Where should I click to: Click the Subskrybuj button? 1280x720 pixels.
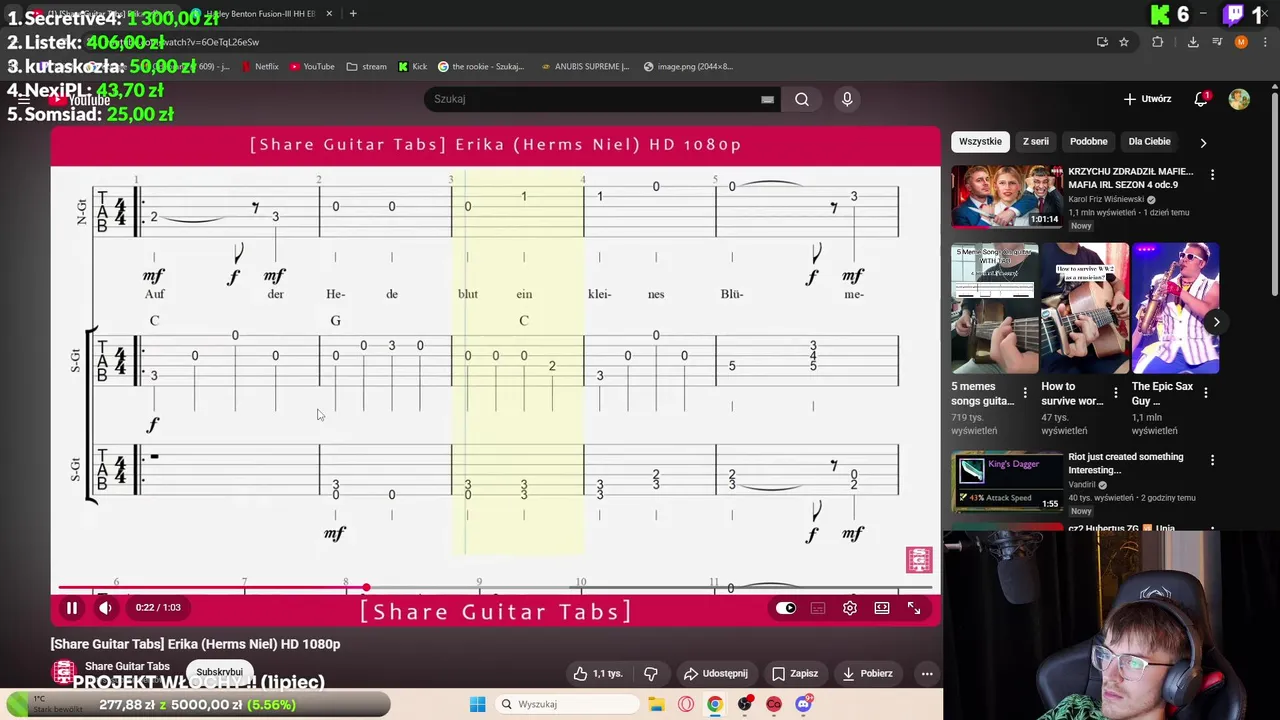click(x=219, y=672)
